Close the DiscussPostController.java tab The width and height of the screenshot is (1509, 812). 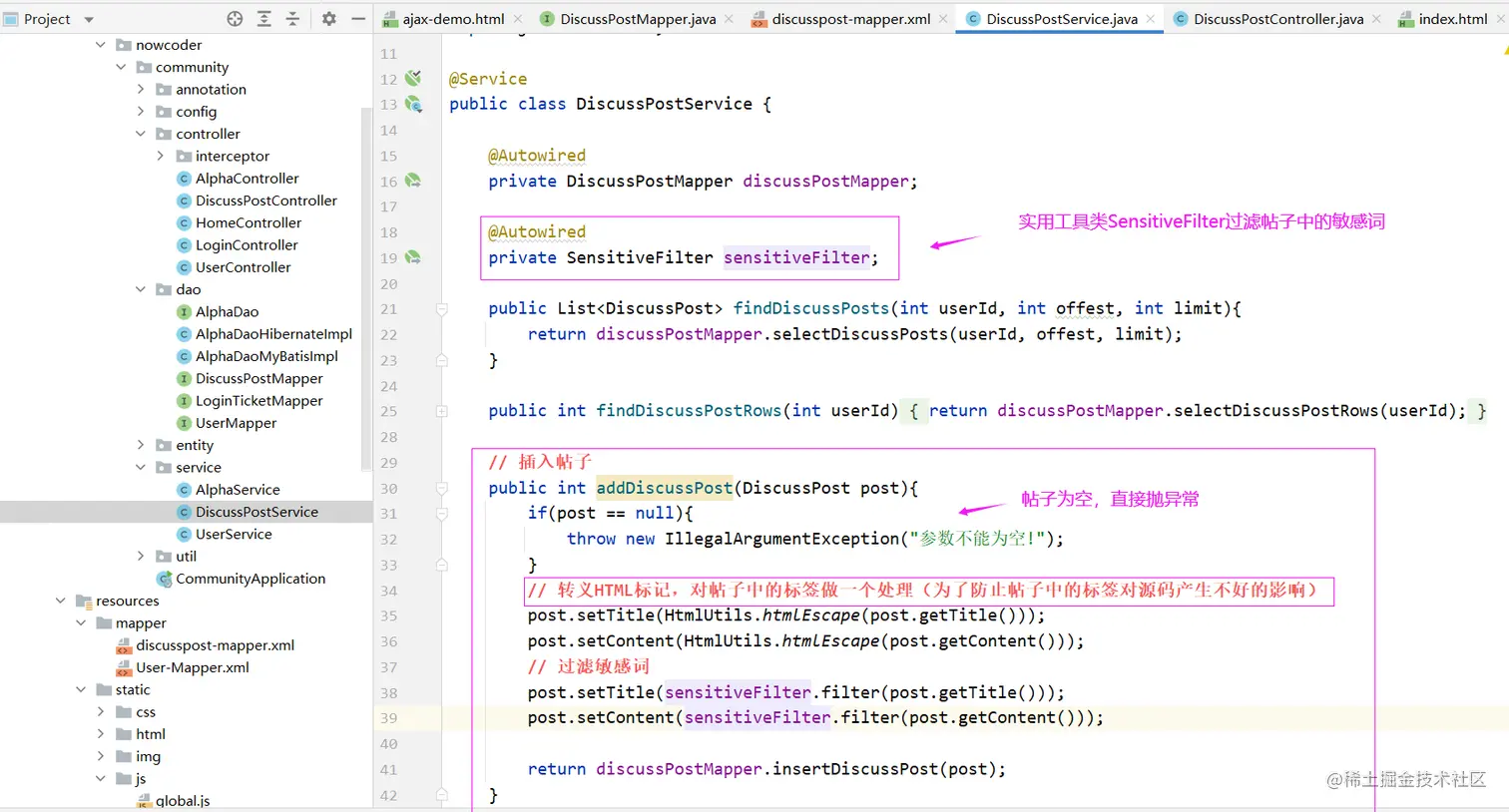pyautogui.click(x=1377, y=19)
